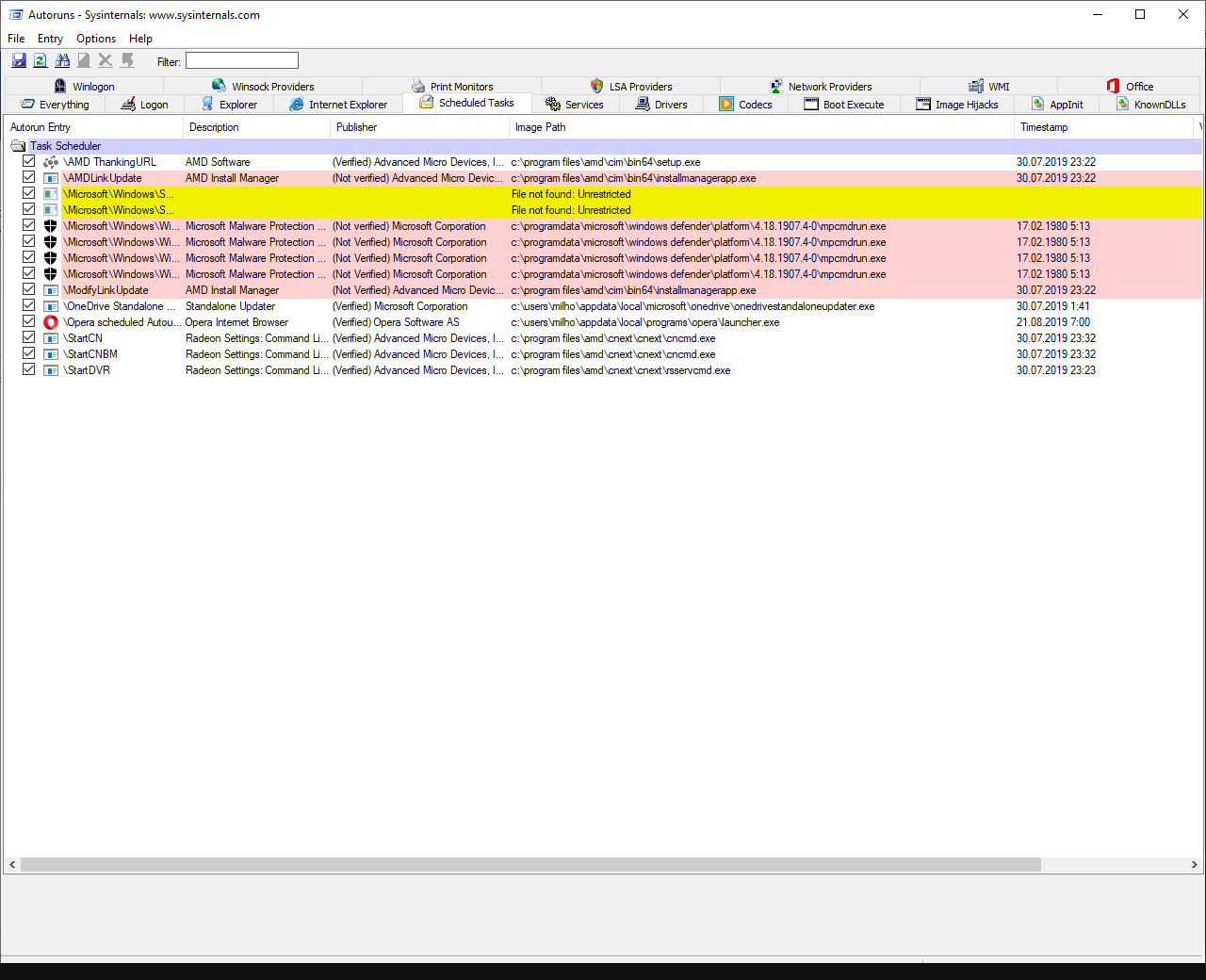
Task: Click the red Opera icon in the list
Action: (51, 322)
